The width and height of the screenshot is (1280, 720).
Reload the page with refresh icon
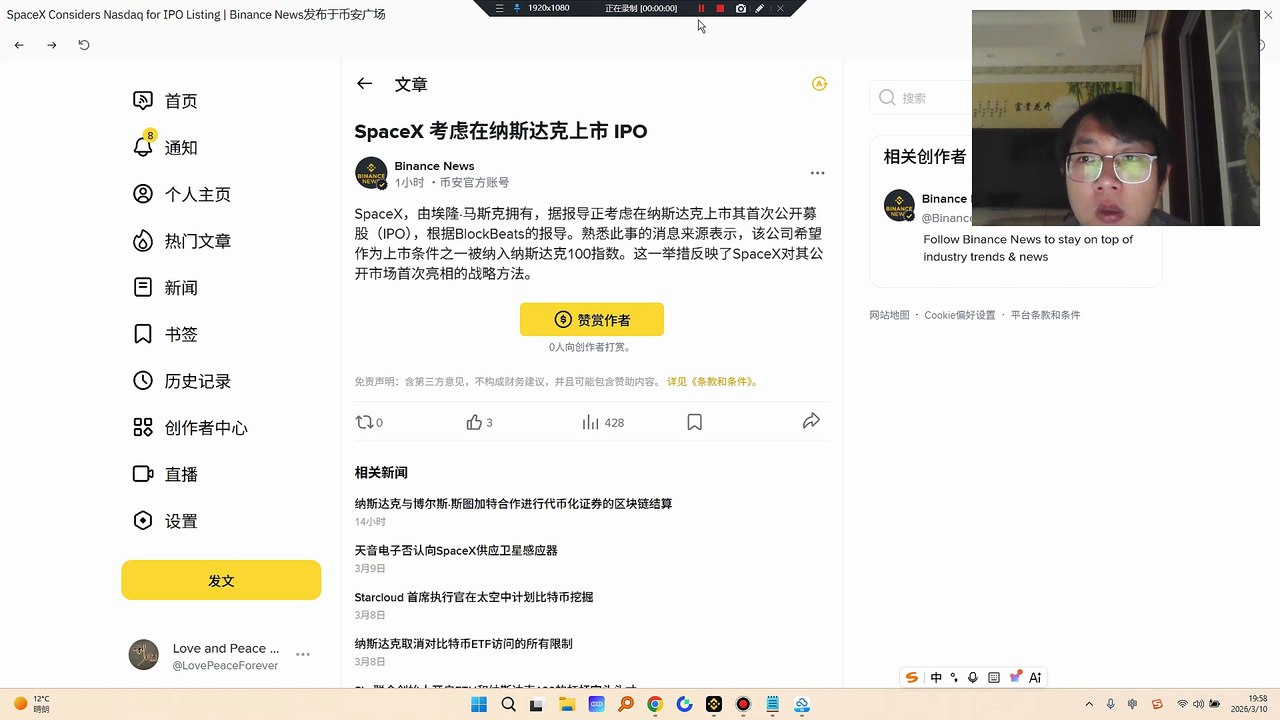pyautogui.click(x=84, y=45)
